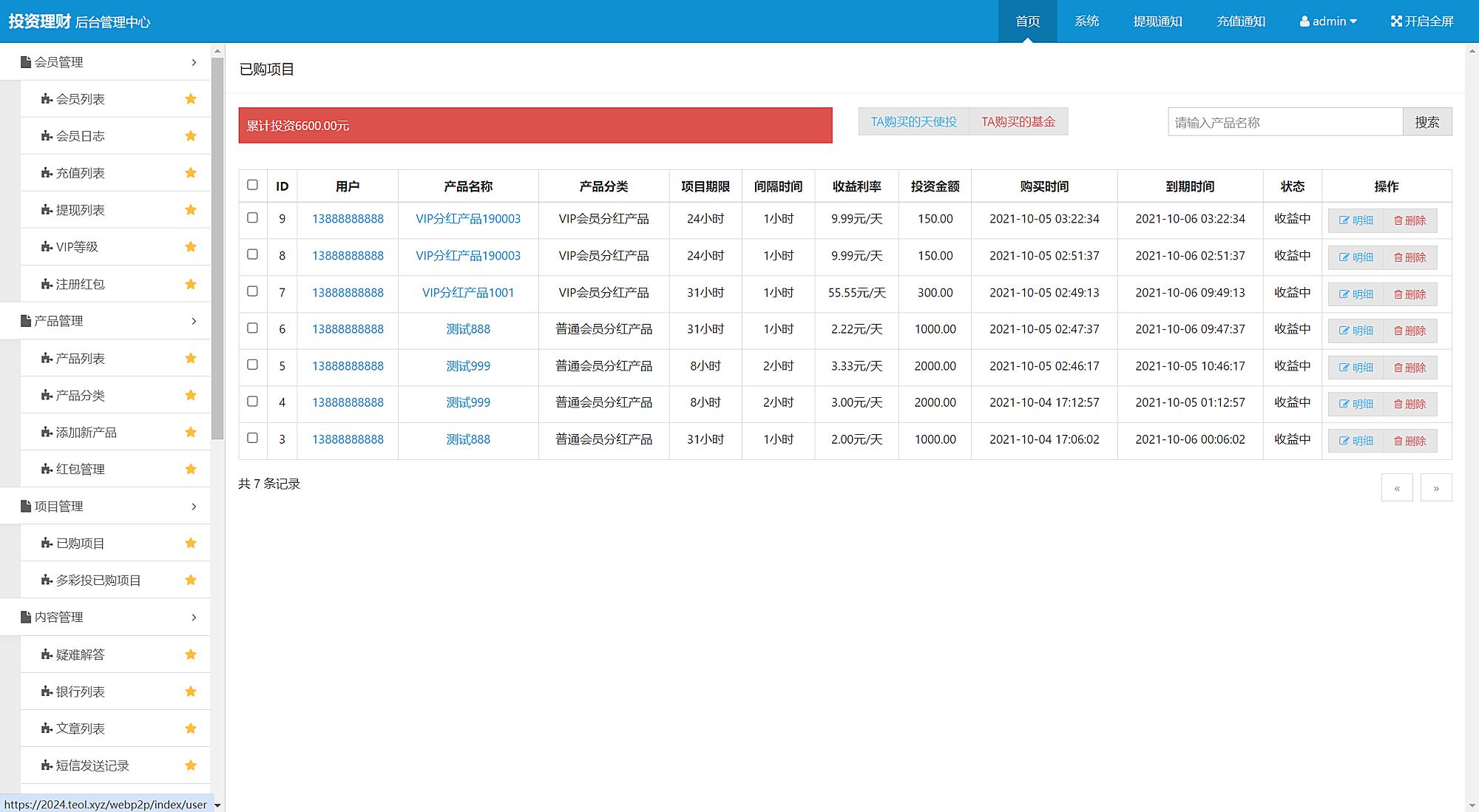Open the TA购买的基金 tab
The height and width of the screenshot is (812, 1479).
(x=1018, y=121)
